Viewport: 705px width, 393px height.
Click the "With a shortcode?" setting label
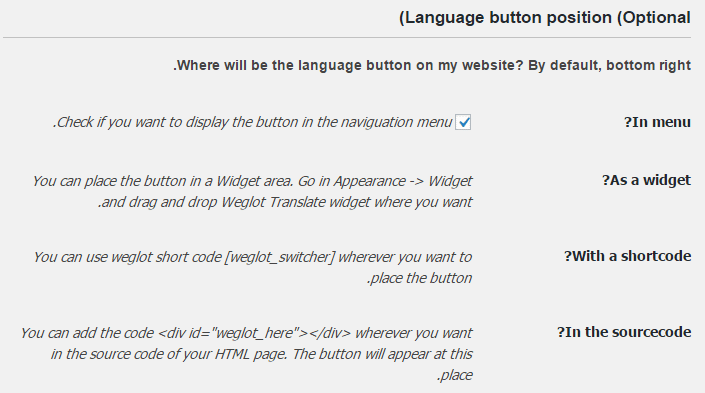pos(627,256)
